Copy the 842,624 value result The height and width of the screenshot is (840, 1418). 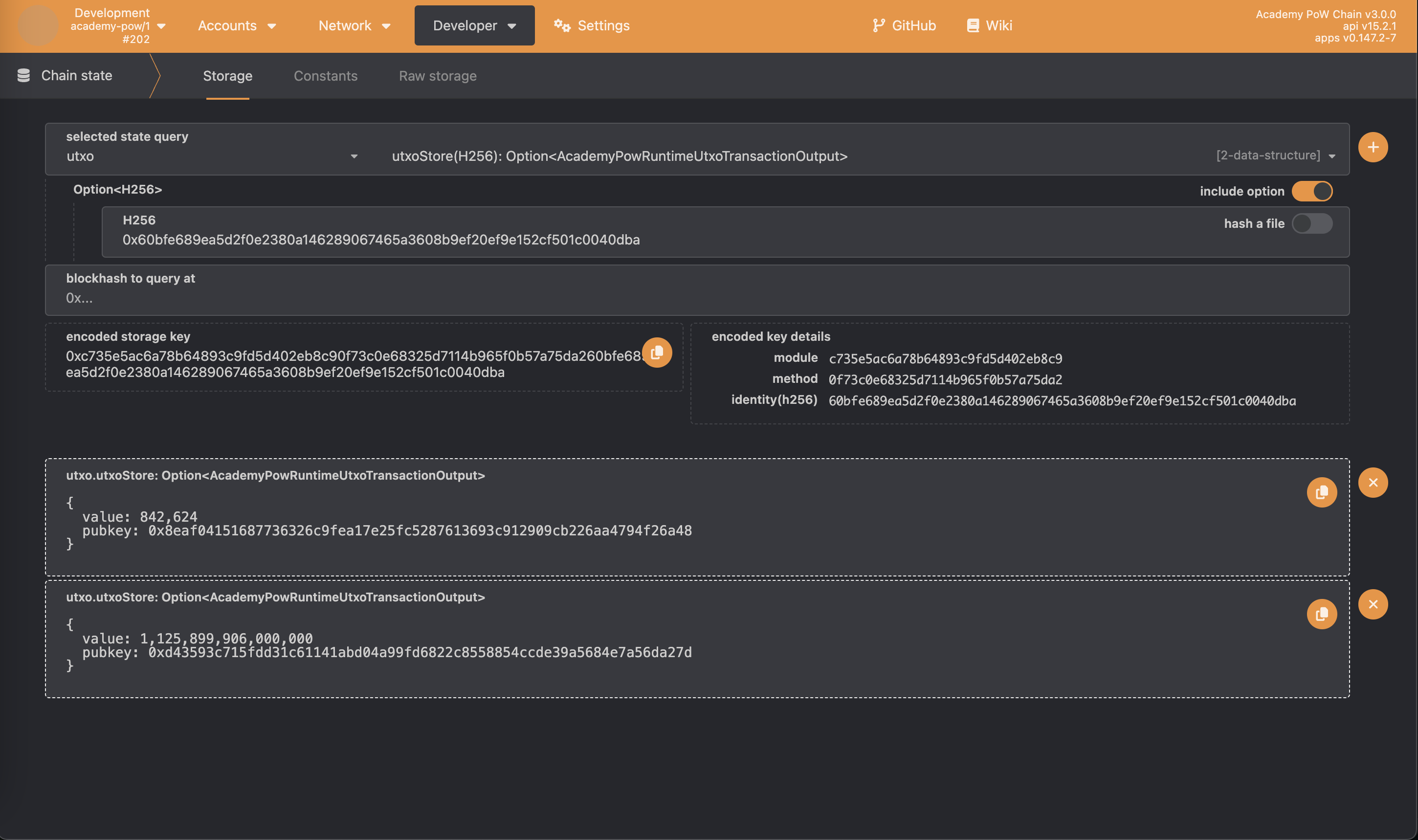(1321, 492)
